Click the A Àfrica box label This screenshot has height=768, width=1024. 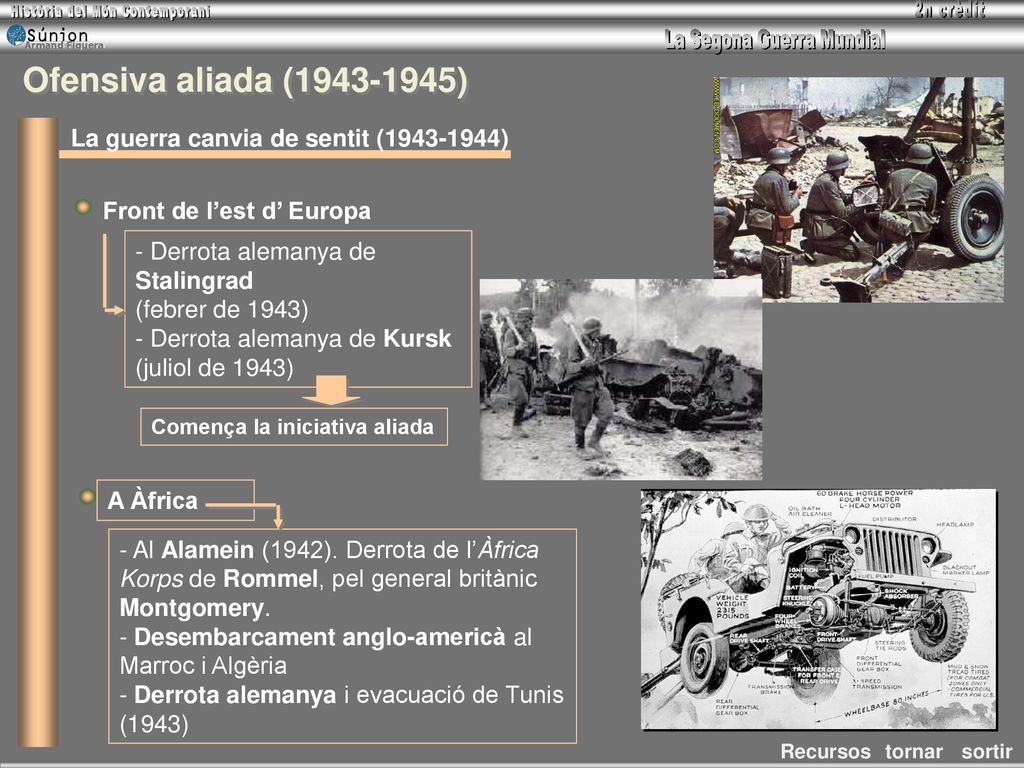(x=153, y=501)
